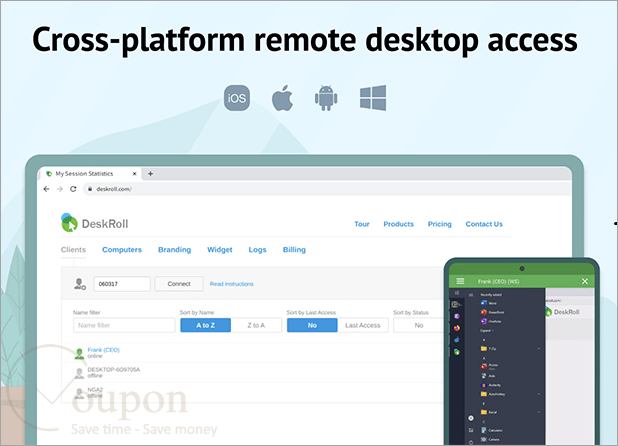The height and width of the screenshot is (446, 618).
Task: Click the Connect button
Action: (x=179, y=284)
